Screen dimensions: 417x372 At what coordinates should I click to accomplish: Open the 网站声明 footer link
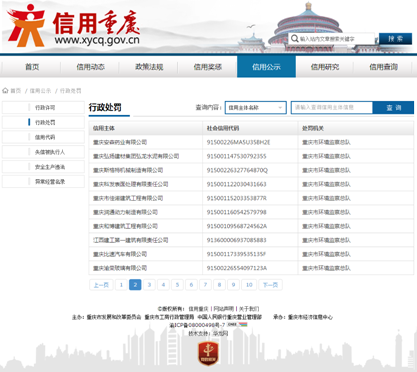click(224, 309)
